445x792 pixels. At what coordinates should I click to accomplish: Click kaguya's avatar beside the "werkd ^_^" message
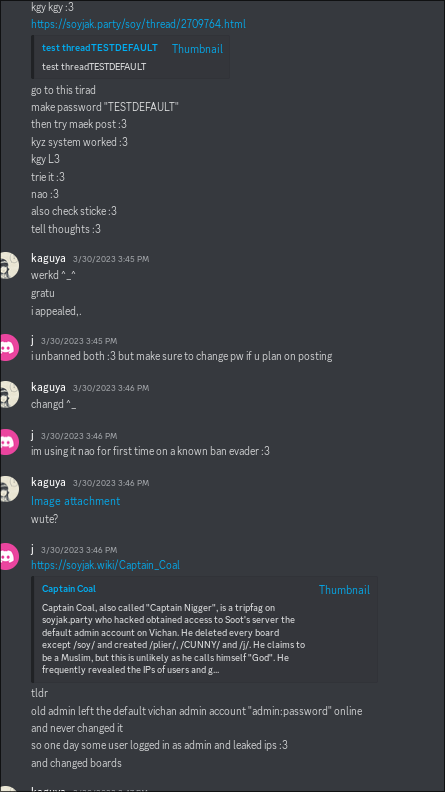coord(7,265)
